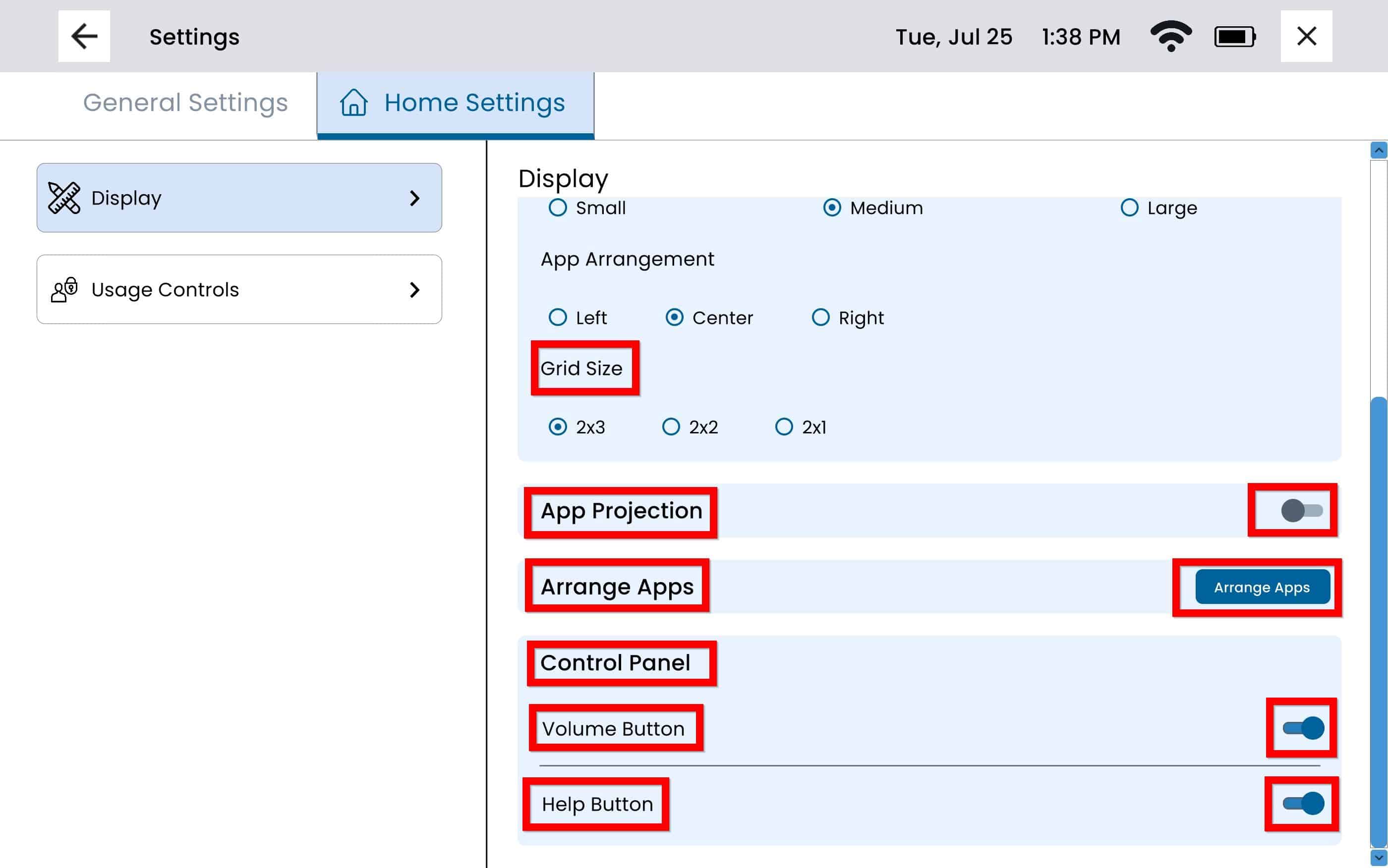Select the 2x2 grid size
Viewport: 1388px width, 868px height.
pos(671,427)
